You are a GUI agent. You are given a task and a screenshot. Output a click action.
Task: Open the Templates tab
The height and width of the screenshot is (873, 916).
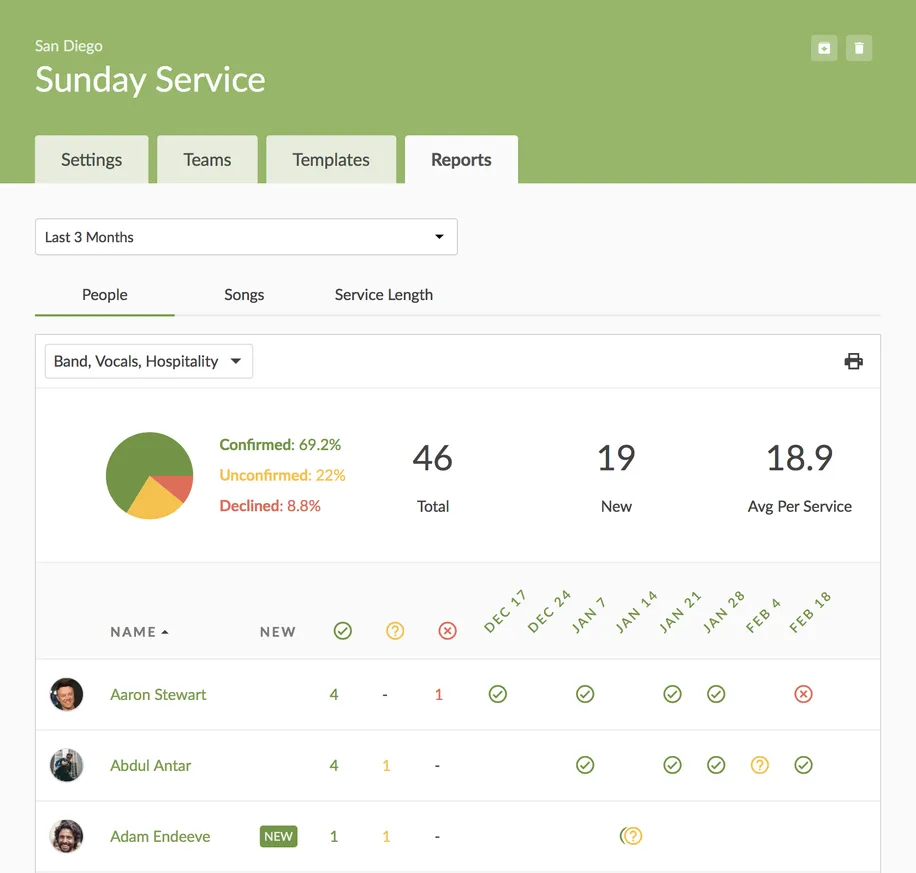(x=331, y=160)
